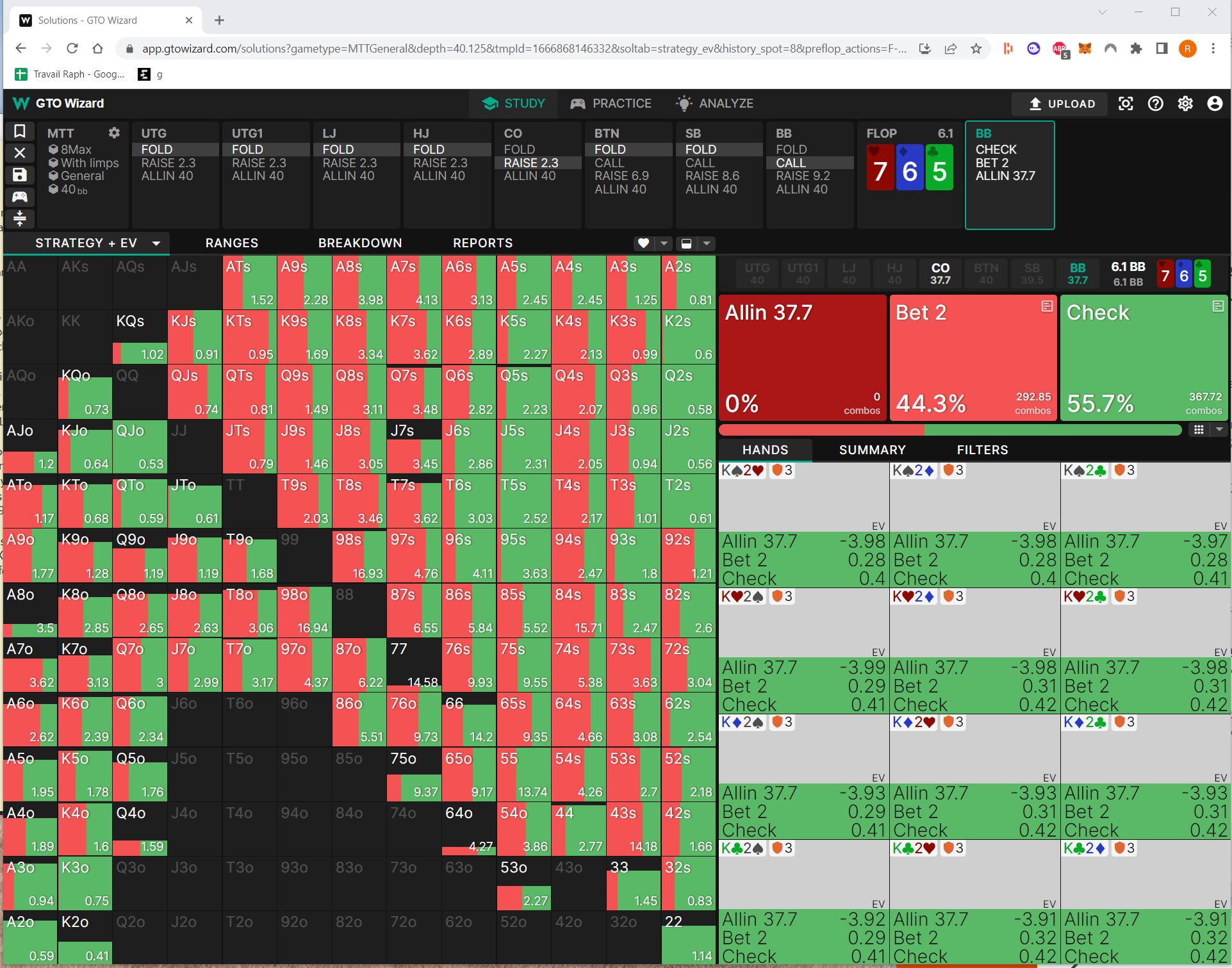The image size is (1232, 968).
Task: Toggle the heart favorite button
Action: coord(644,243)
